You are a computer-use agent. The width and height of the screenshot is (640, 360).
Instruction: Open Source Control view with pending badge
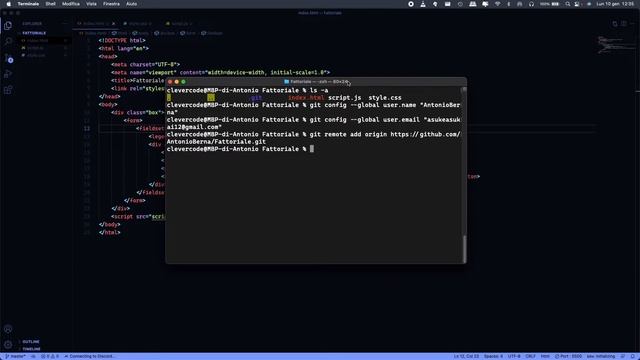[9, 58]
